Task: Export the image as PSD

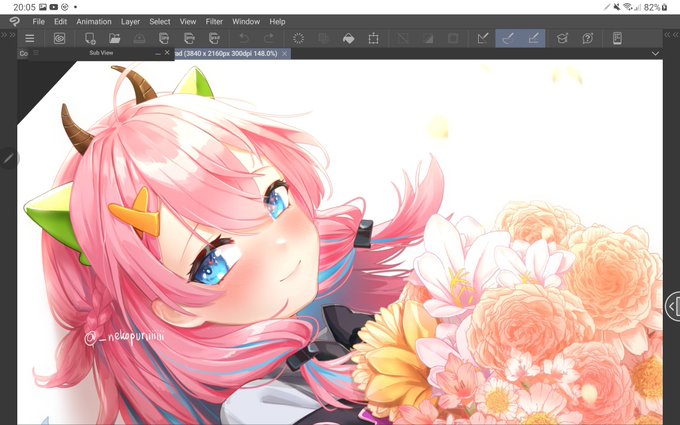Action: point(214,39)
